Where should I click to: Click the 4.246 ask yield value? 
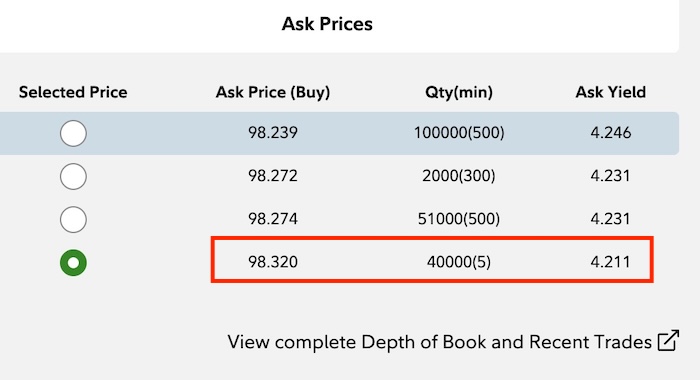(x=611, y=133)
